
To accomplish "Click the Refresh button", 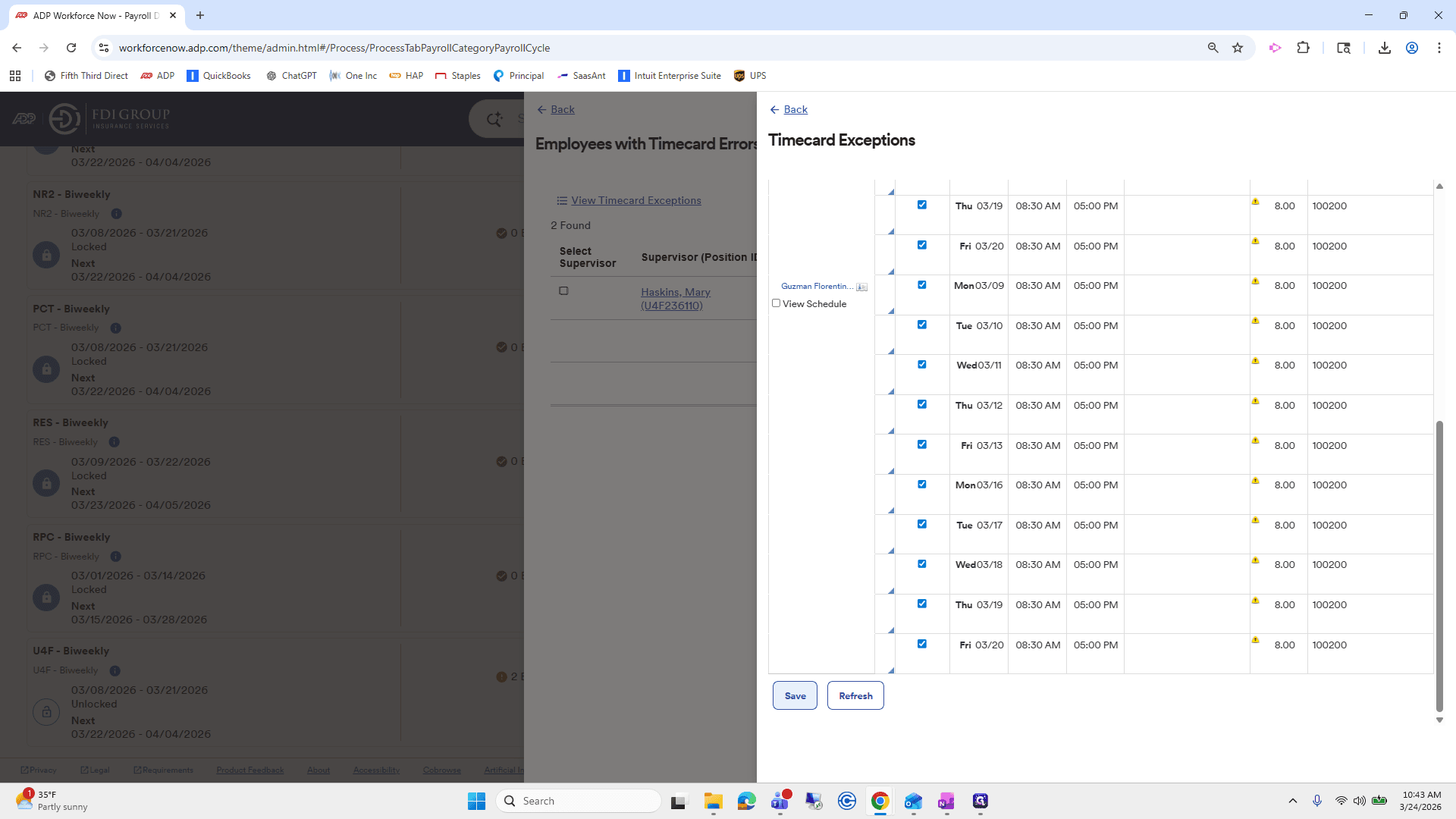I will coord(855,695).
